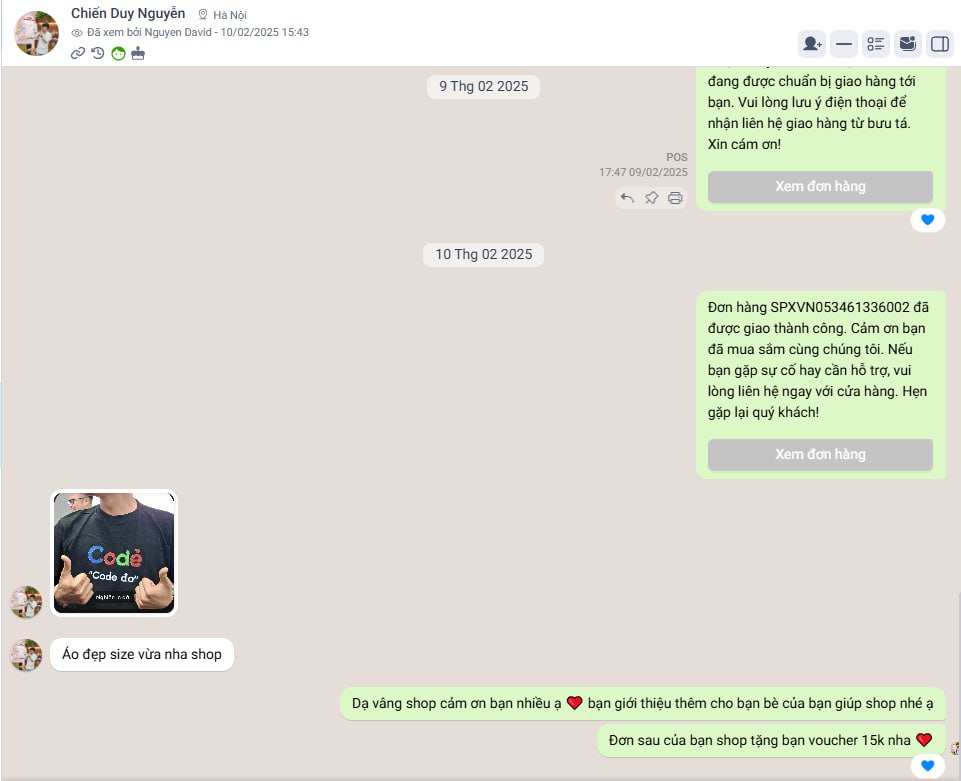The height and width of the screenshot is (781, 961).
Task: Click heart reaction under 9 Thg 02 message
Action: [x=927, y=219]
